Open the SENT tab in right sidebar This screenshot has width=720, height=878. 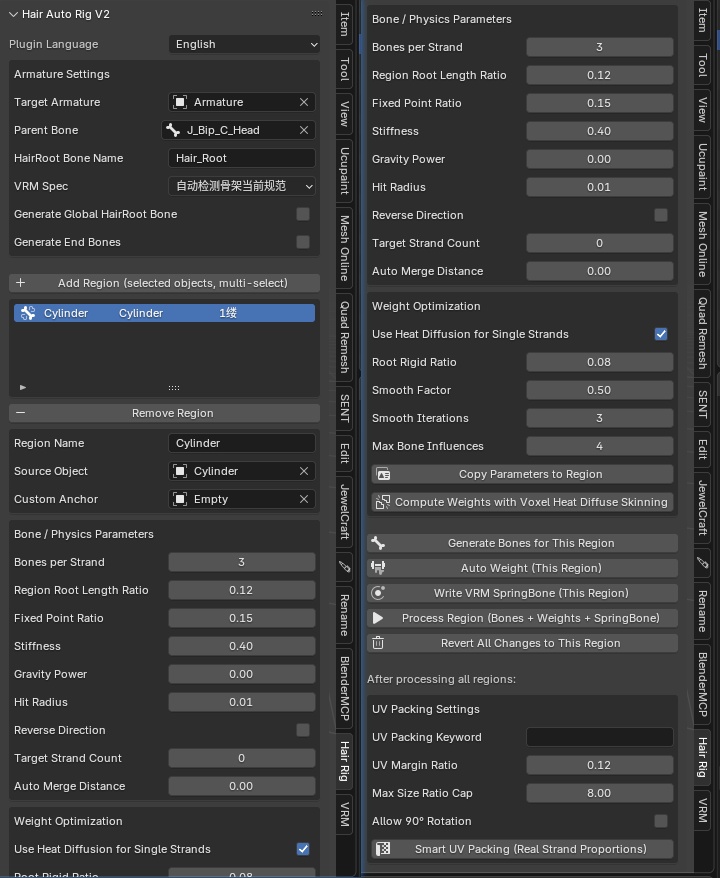(702, 404)
